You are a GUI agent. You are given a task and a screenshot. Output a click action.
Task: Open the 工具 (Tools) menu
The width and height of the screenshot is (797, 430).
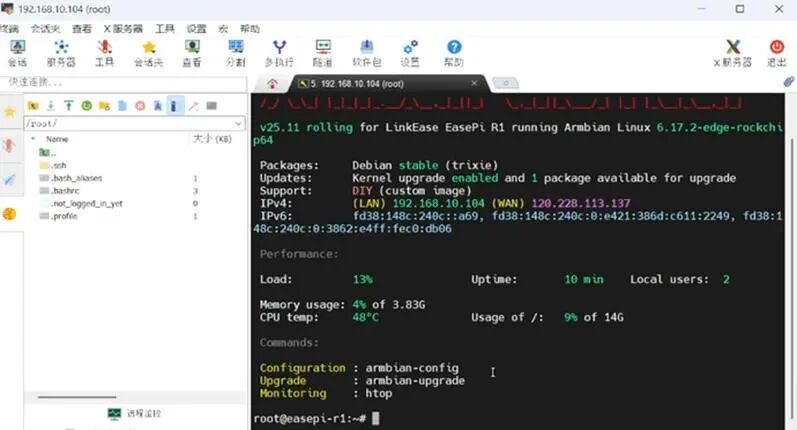click(165, 29)
